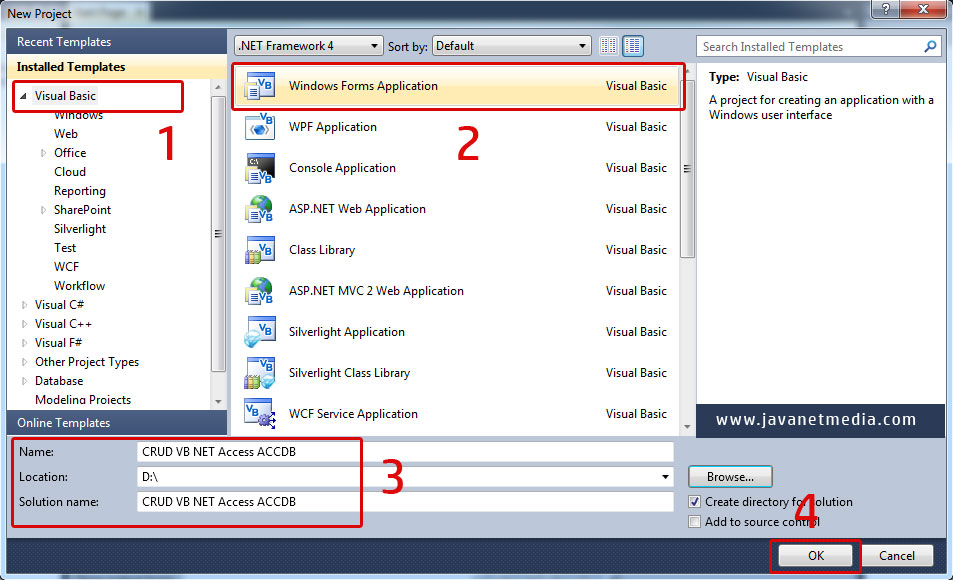This screenshot has height=580, width=953.
Task: Click the Console Application template icon
Action: [260, 168]
